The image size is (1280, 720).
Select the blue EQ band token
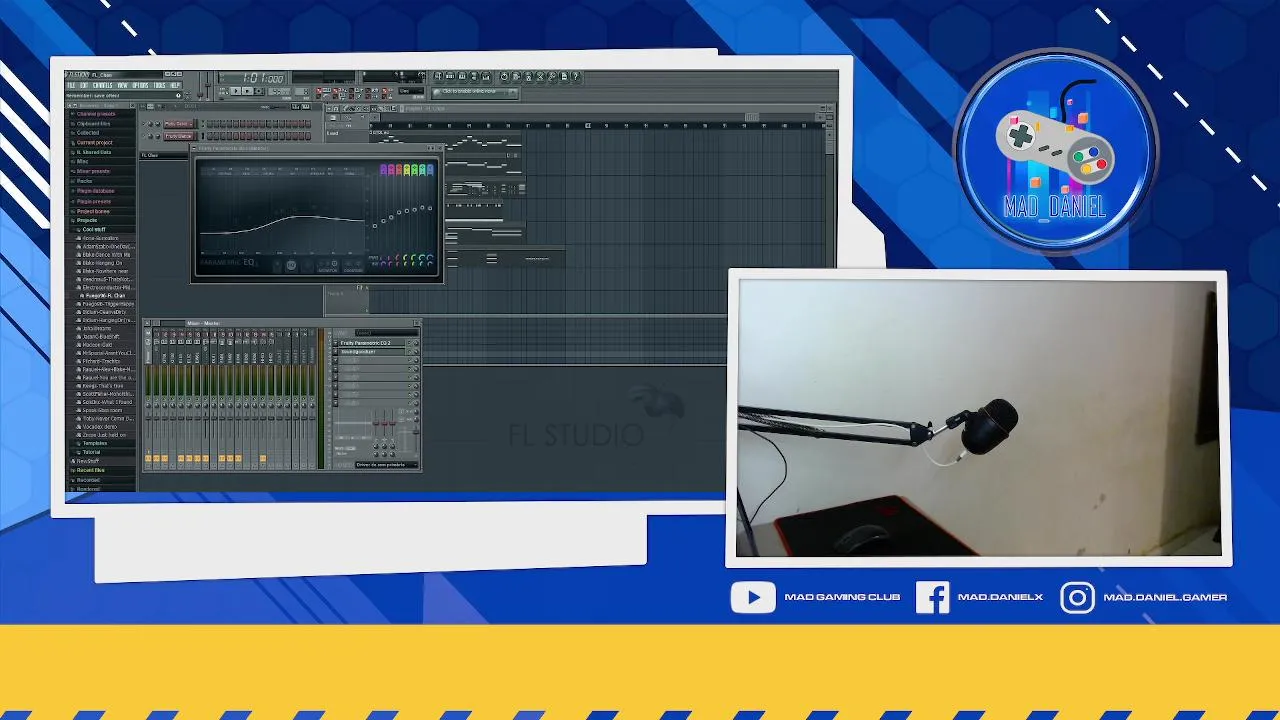click(430, 170)
